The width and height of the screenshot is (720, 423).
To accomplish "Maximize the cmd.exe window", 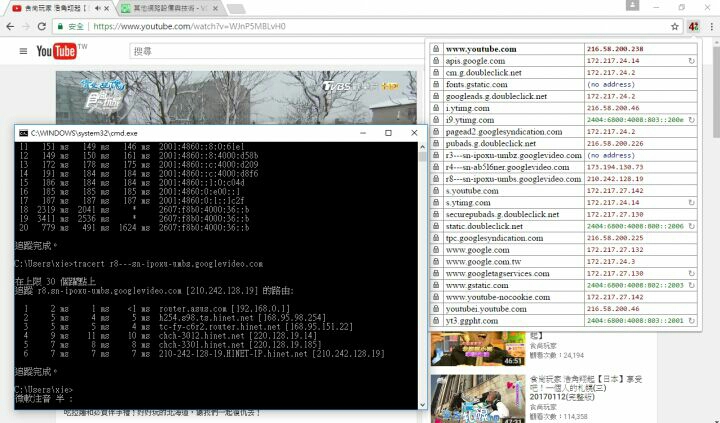I will [388, 133].
